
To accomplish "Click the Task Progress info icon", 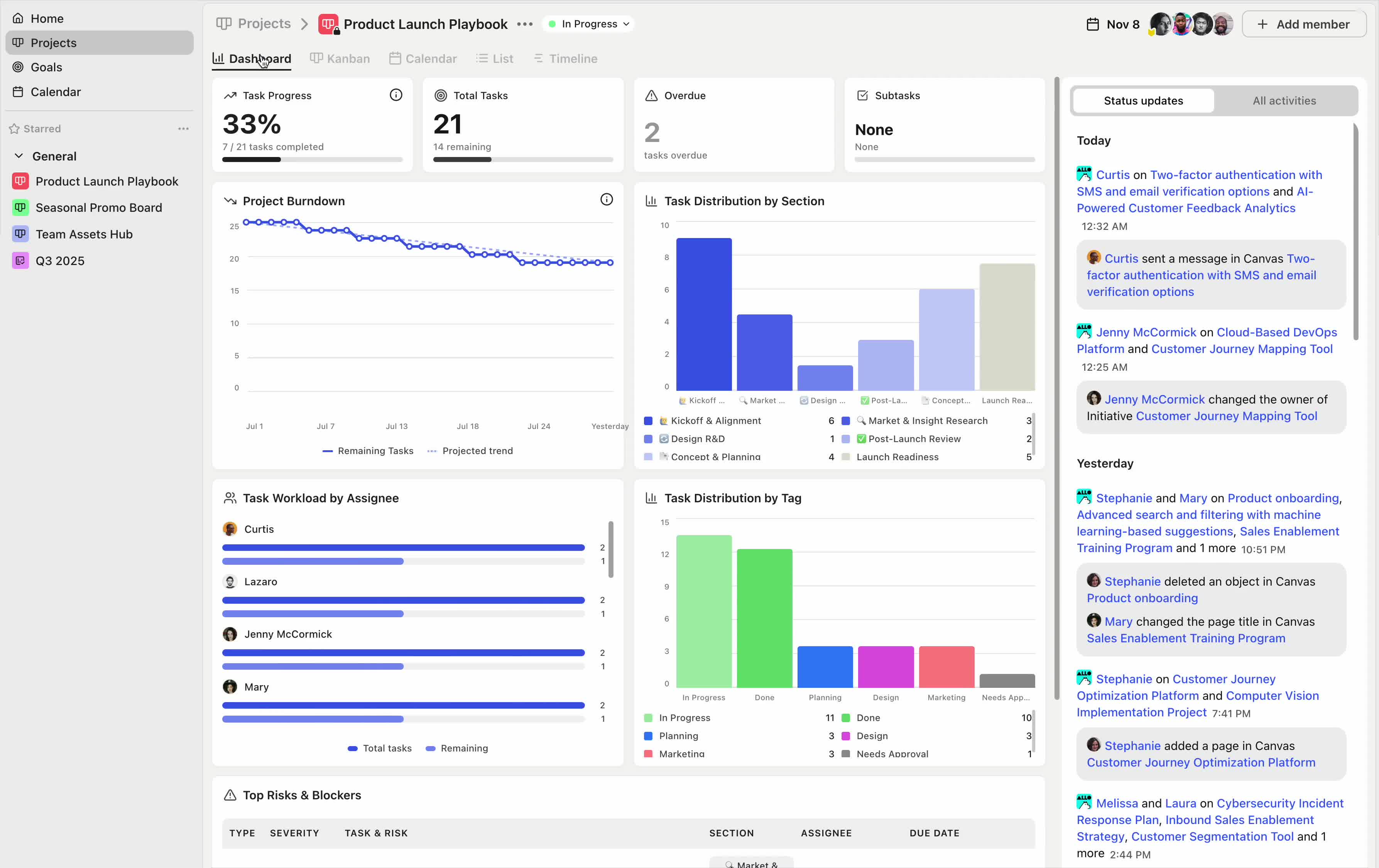I will (x=396, y=95).
